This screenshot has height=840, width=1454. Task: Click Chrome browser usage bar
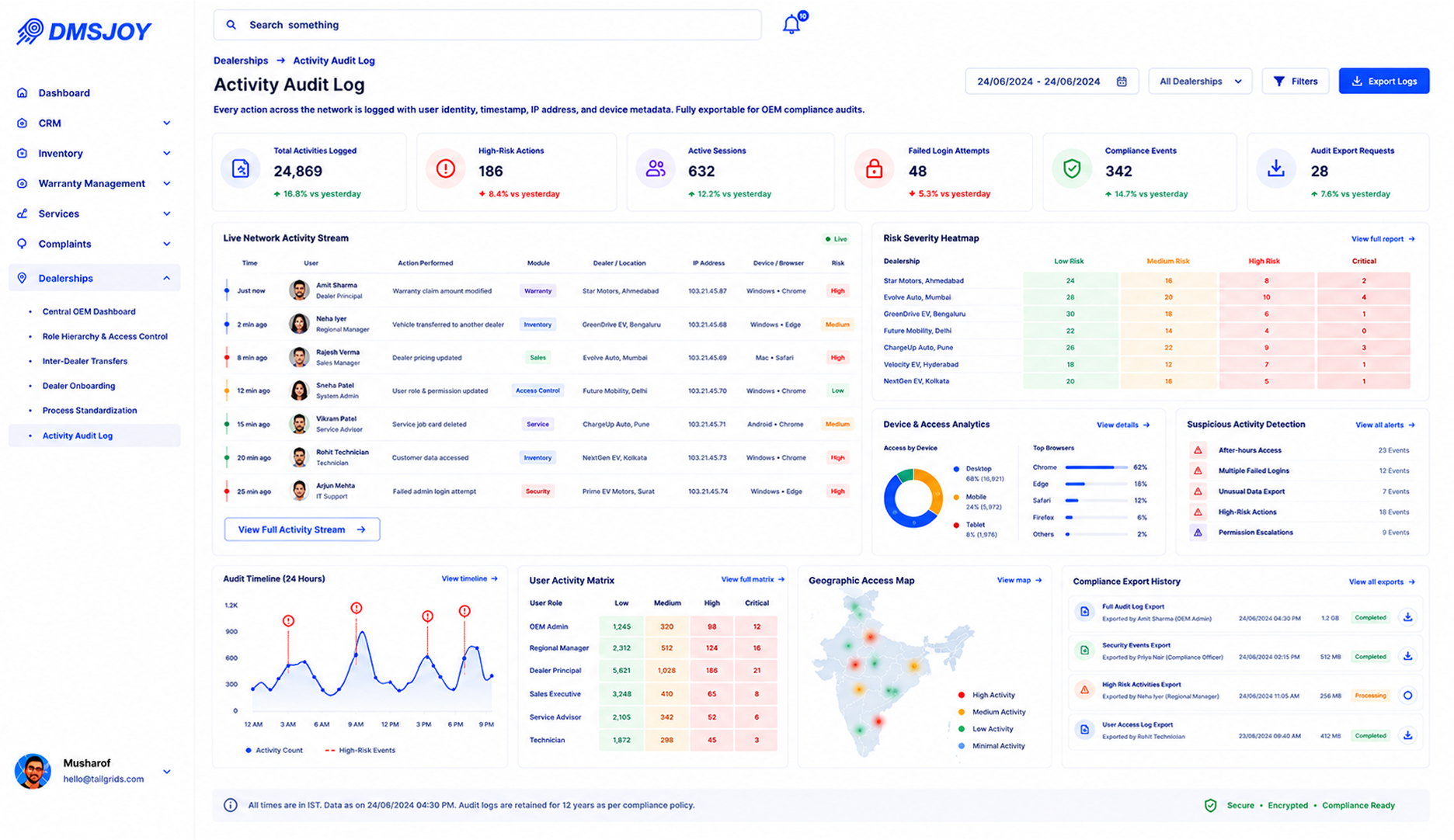1096,467
